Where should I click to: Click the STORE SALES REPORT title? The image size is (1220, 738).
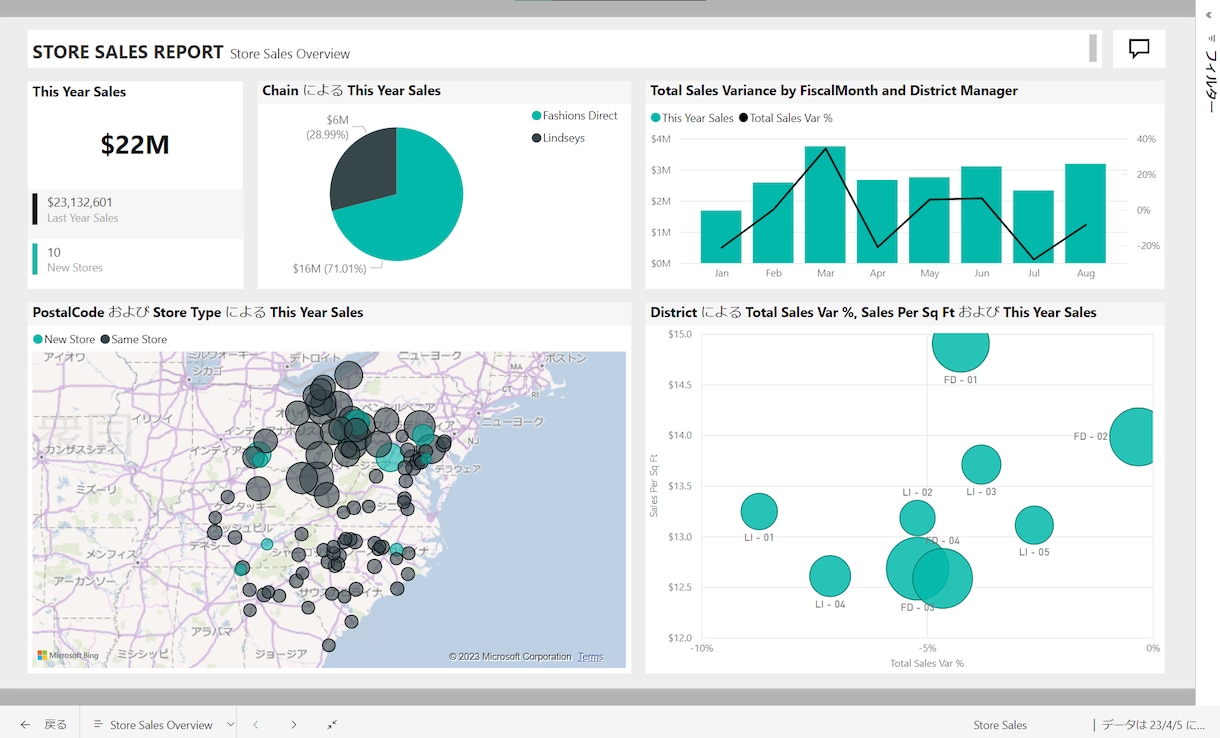[x=128, y=52]
